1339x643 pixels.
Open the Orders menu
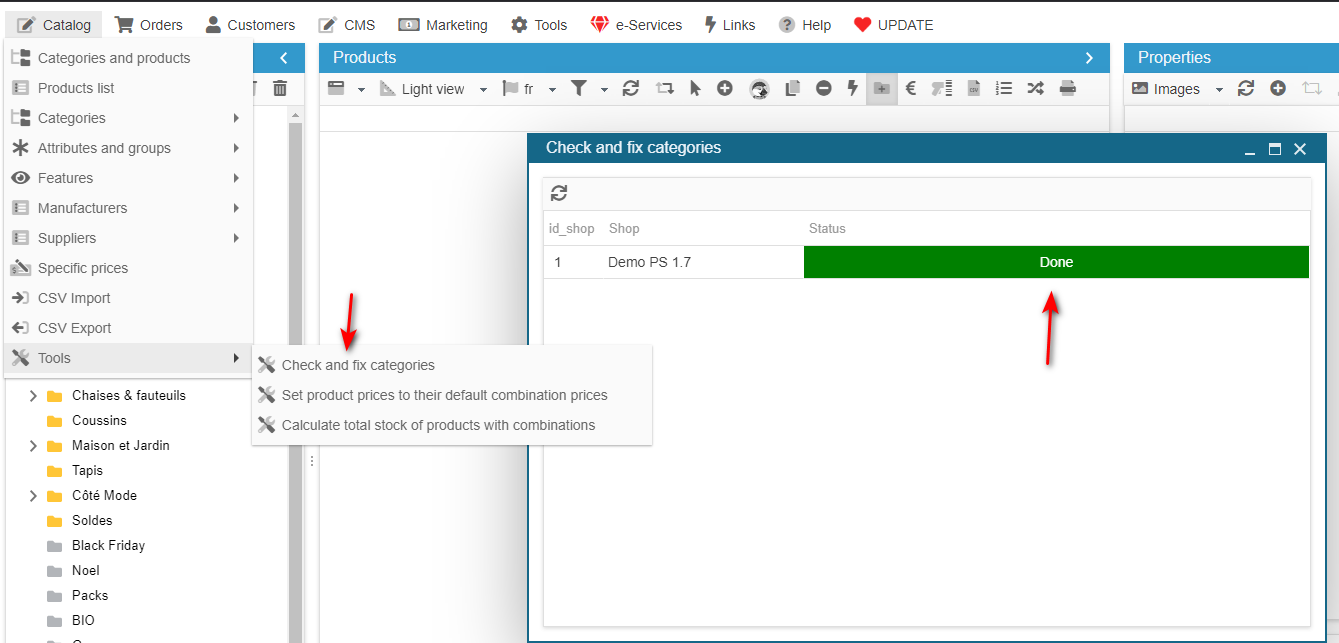pos(149,25)
